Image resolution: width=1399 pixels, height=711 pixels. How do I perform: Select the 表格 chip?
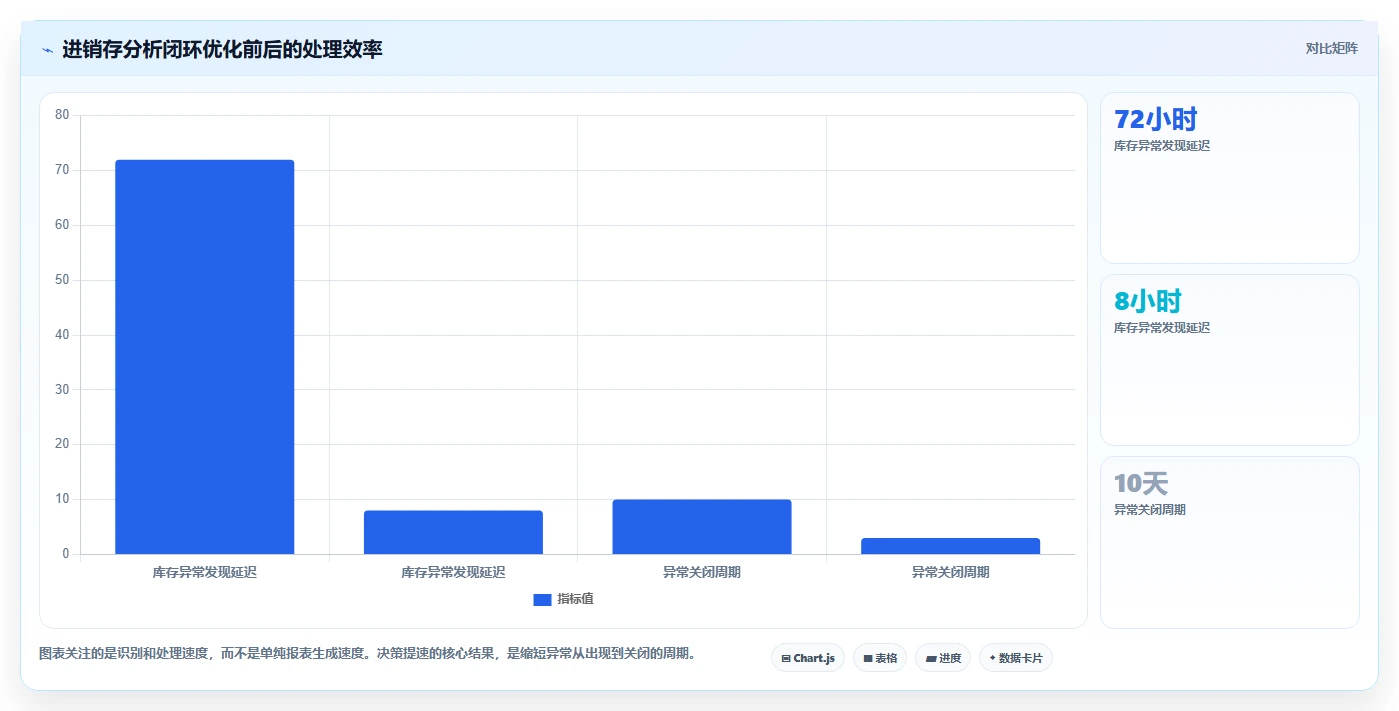click(x=880, y=658)
